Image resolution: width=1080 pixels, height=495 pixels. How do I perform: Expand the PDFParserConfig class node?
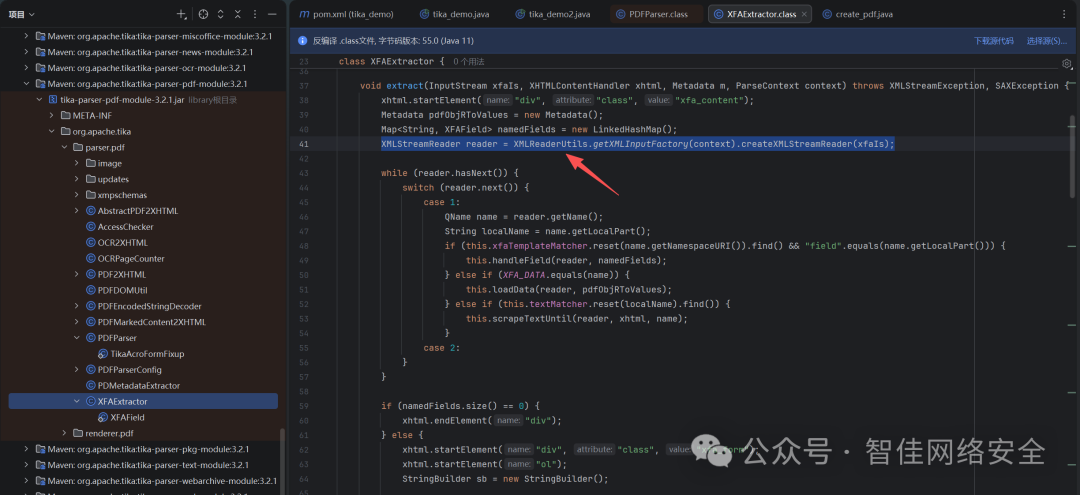(x=76, y=370)
